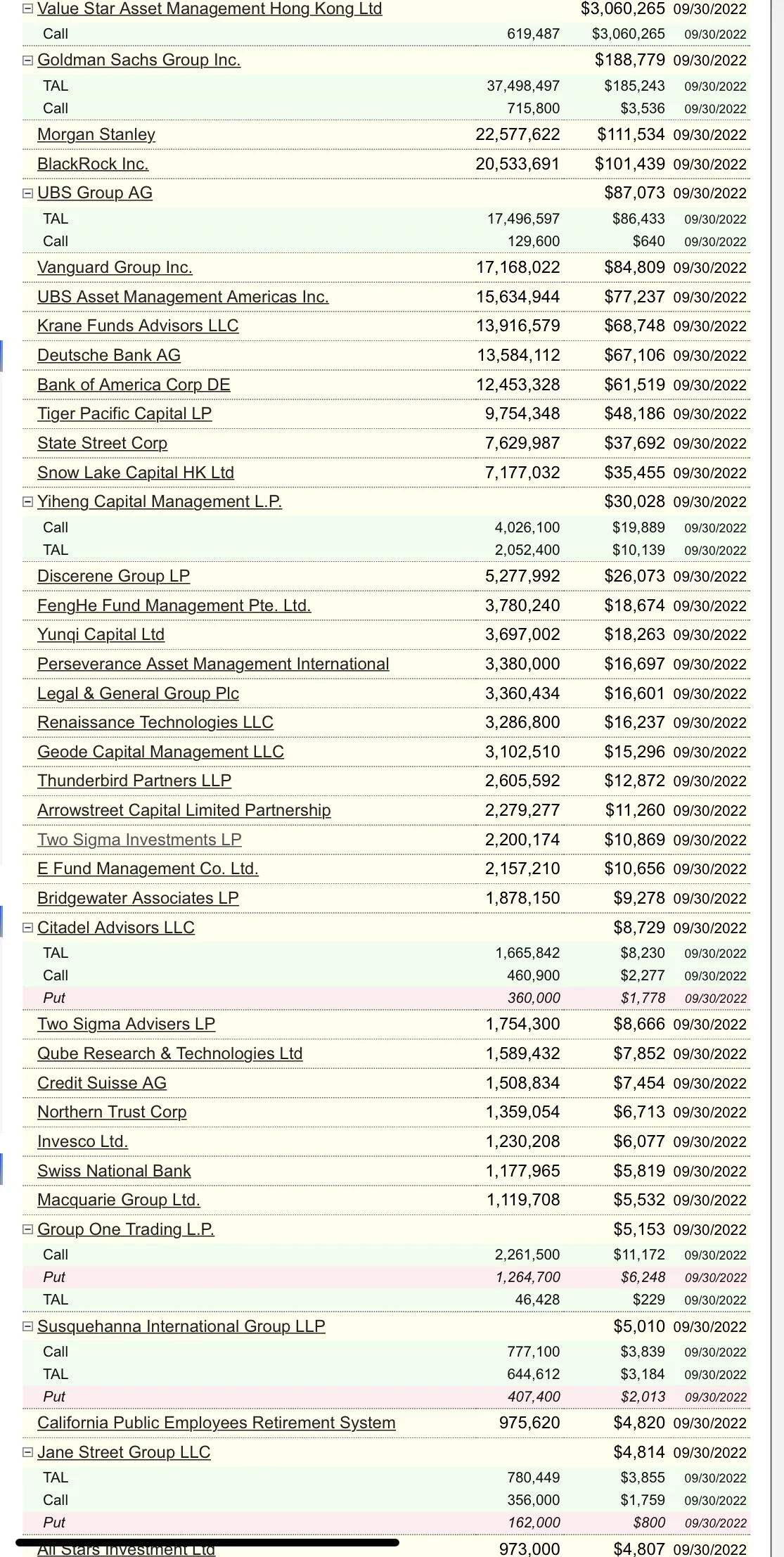Image resolution: width=784 pixels, height=1557 pixels.
Task: Open the Invesco Ltd. link
Action: (x=82, y=1141)
